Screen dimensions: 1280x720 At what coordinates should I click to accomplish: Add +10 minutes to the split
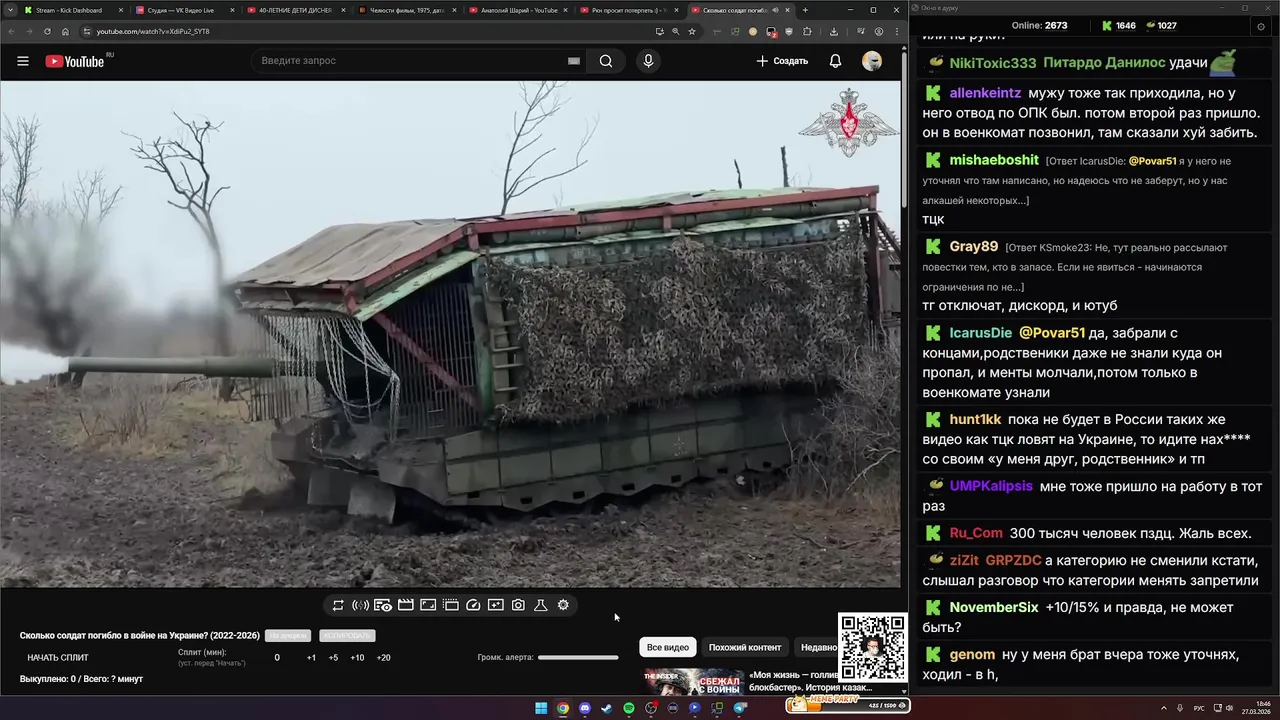point(357,658)
